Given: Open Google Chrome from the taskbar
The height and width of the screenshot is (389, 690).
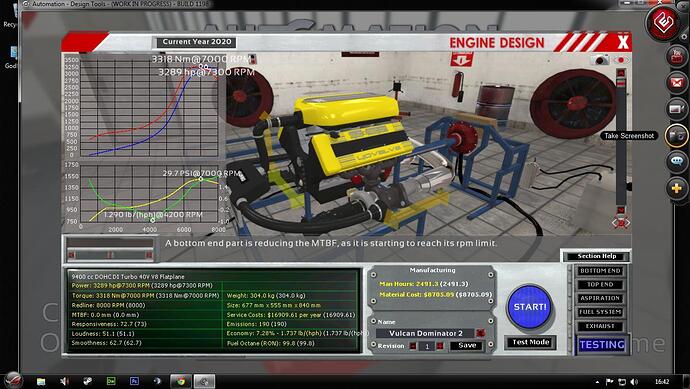Looking at the screenshot, I should click(x=180, y=381).
